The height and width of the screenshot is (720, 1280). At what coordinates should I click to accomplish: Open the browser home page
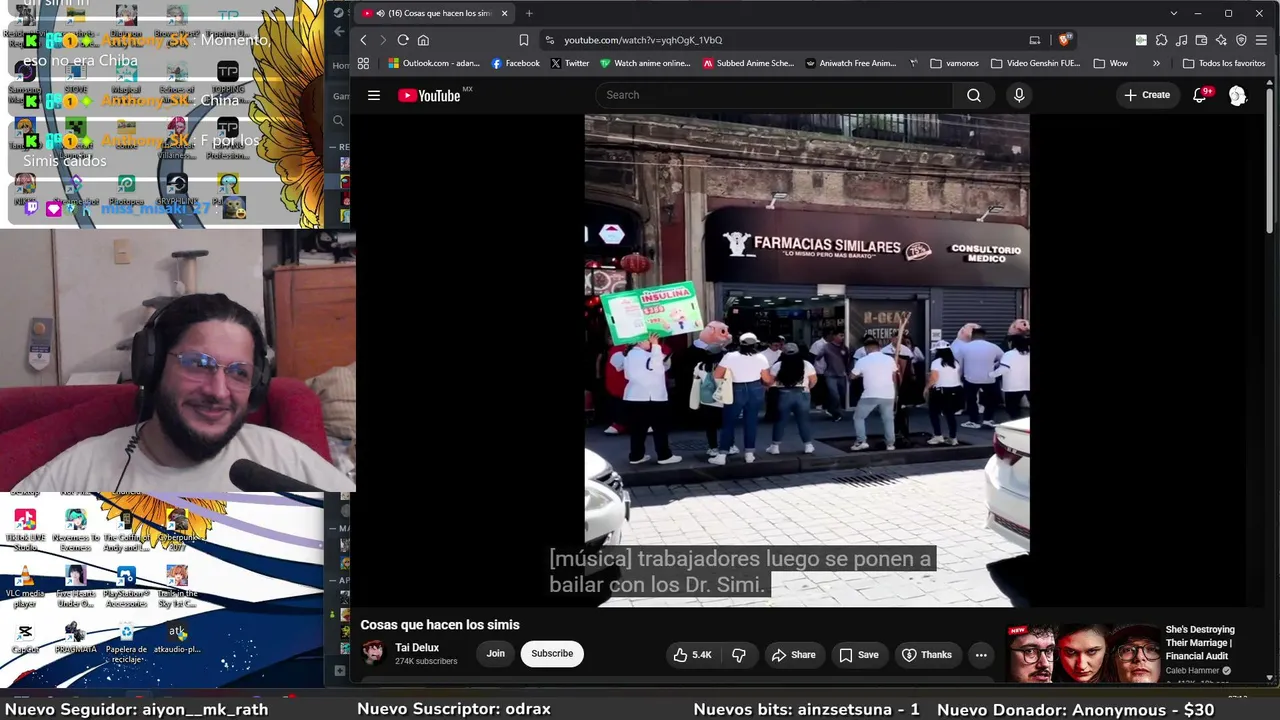[x=423, y=40]
